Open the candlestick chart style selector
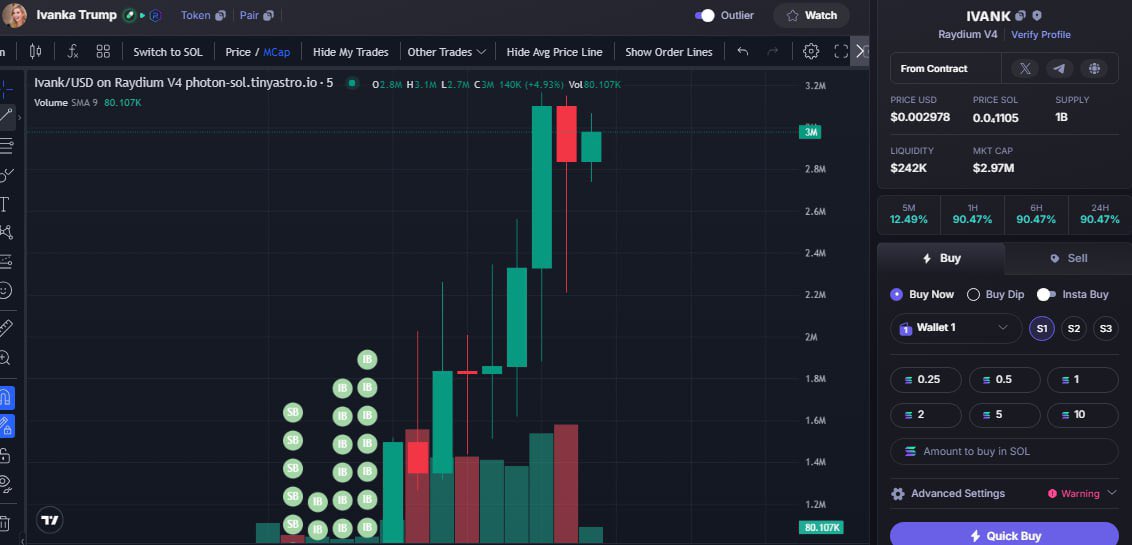1132x545 pixels. coord(35,51)
